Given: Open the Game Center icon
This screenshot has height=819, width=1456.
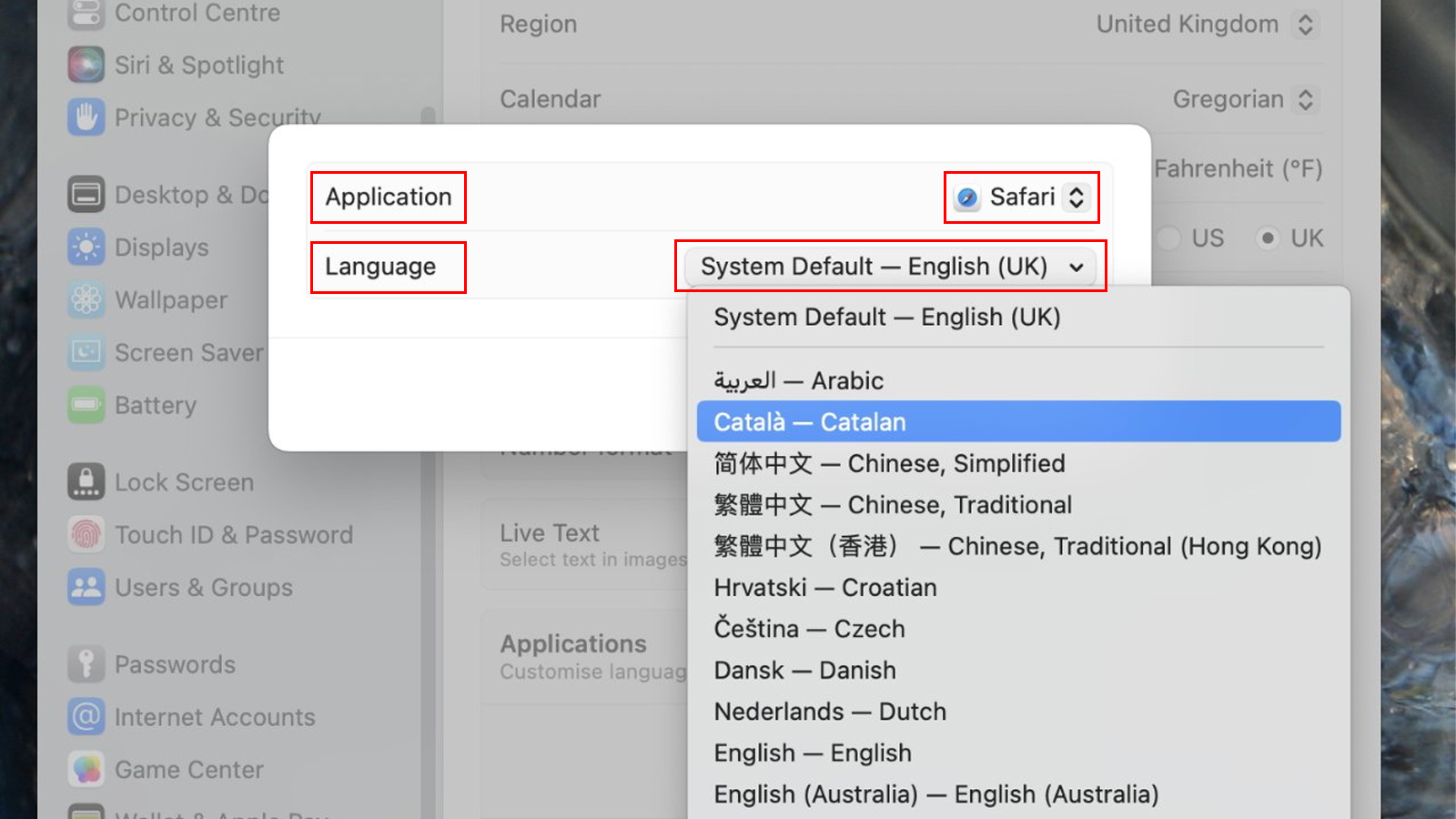Looking at the screenshot, I should coord(86,770).
